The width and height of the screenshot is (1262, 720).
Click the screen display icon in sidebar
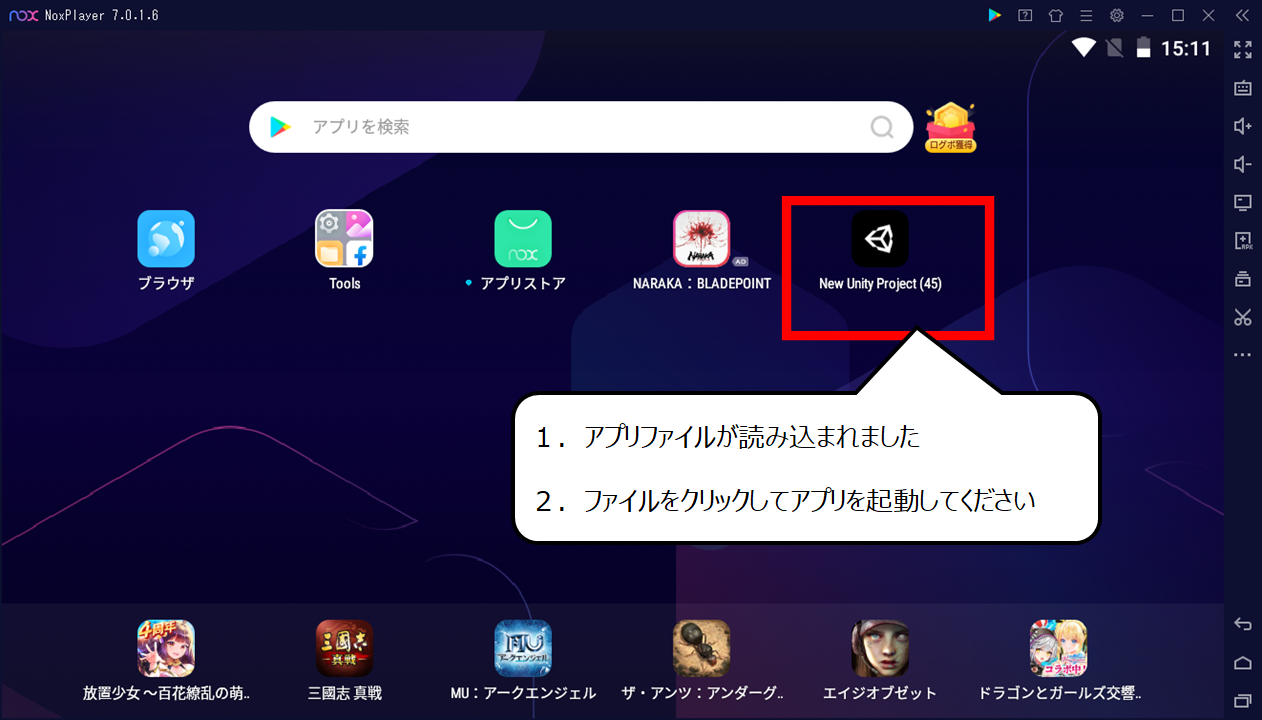pos(1243,203)
